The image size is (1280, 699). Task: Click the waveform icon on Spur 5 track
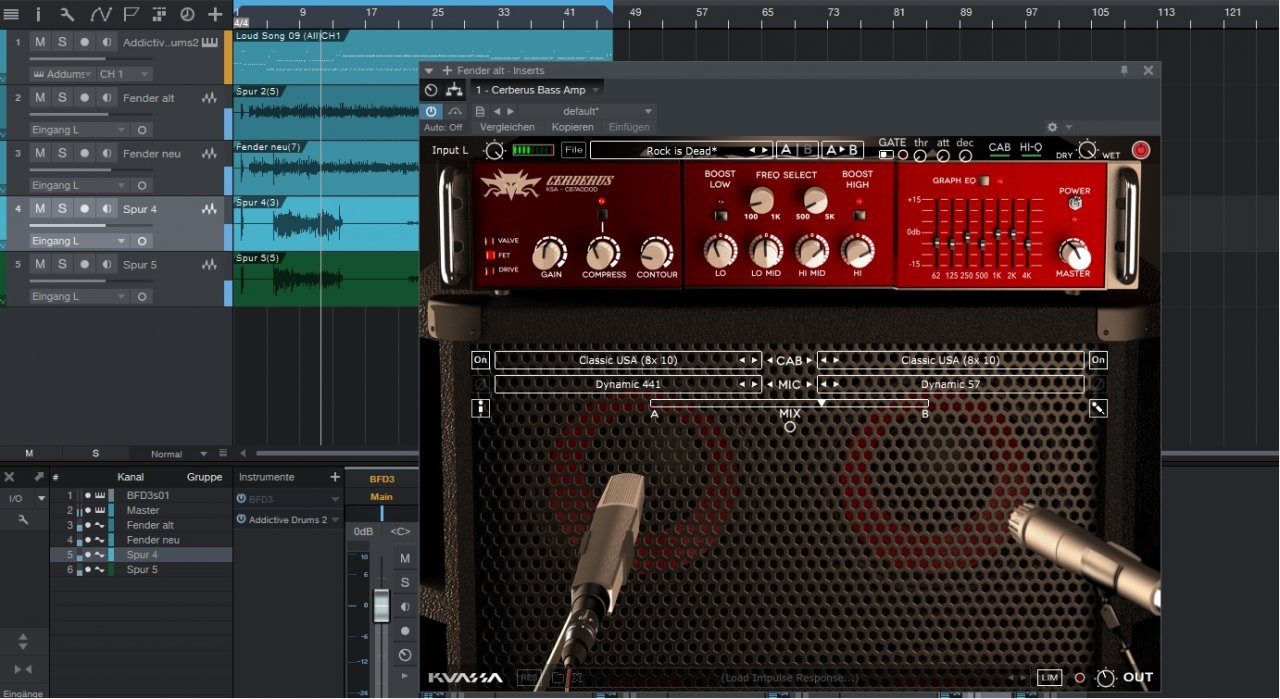point(209,265)
